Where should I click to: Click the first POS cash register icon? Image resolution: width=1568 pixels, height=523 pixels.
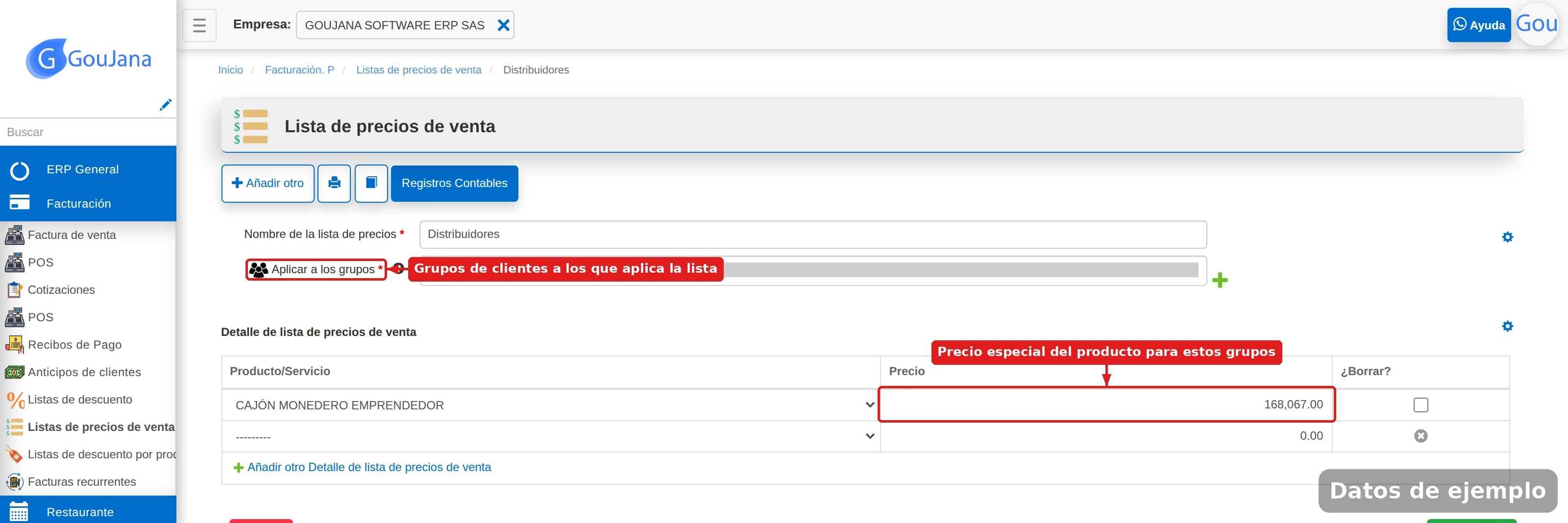15,262
